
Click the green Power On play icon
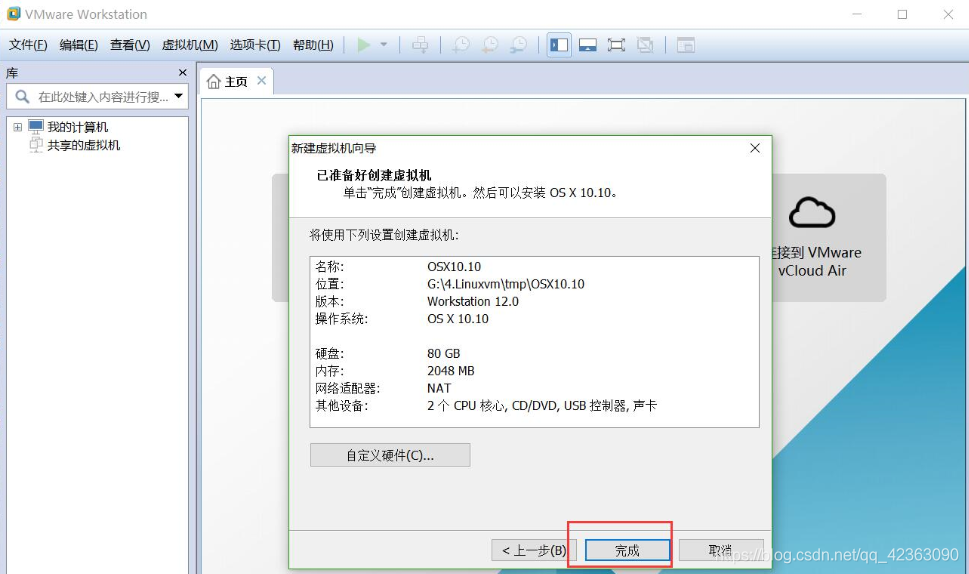point(364,44)
